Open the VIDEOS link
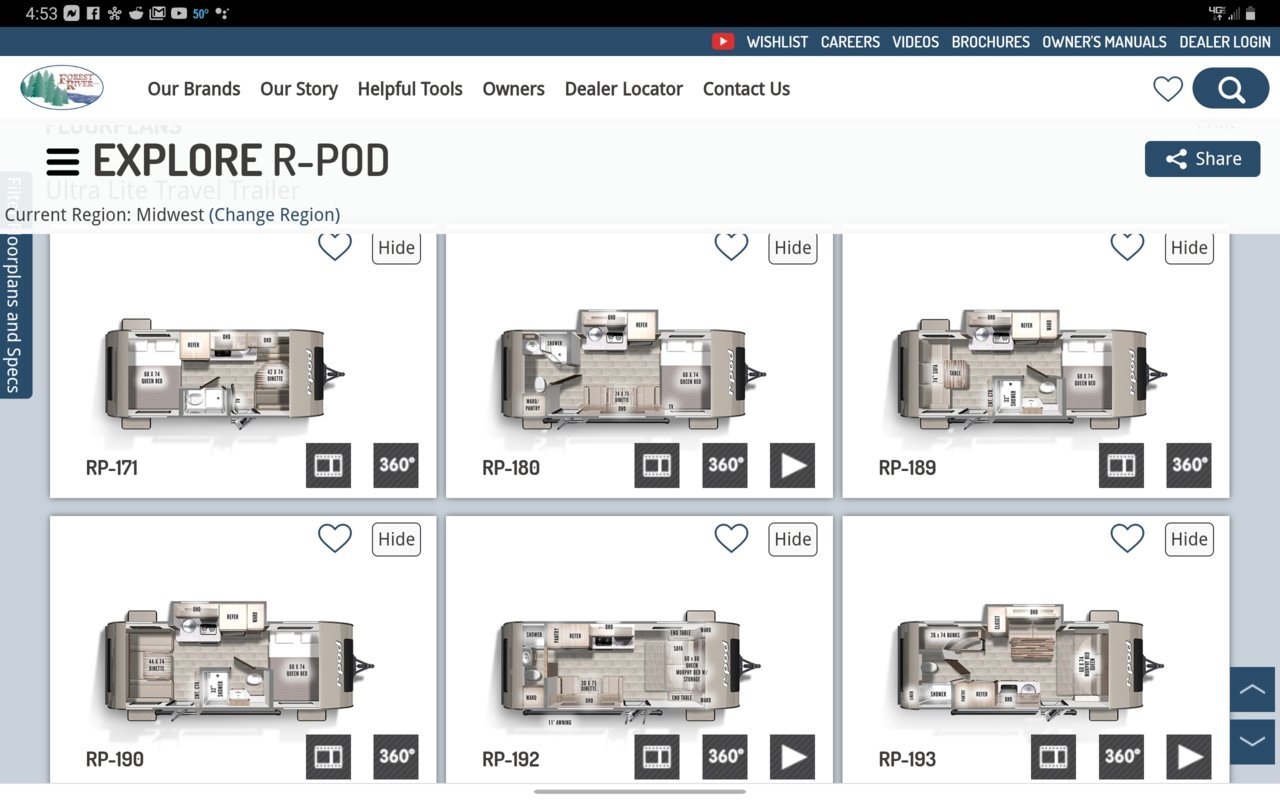Image resolution: width=1280 pixels, height=800 pixels. (915, 41)
